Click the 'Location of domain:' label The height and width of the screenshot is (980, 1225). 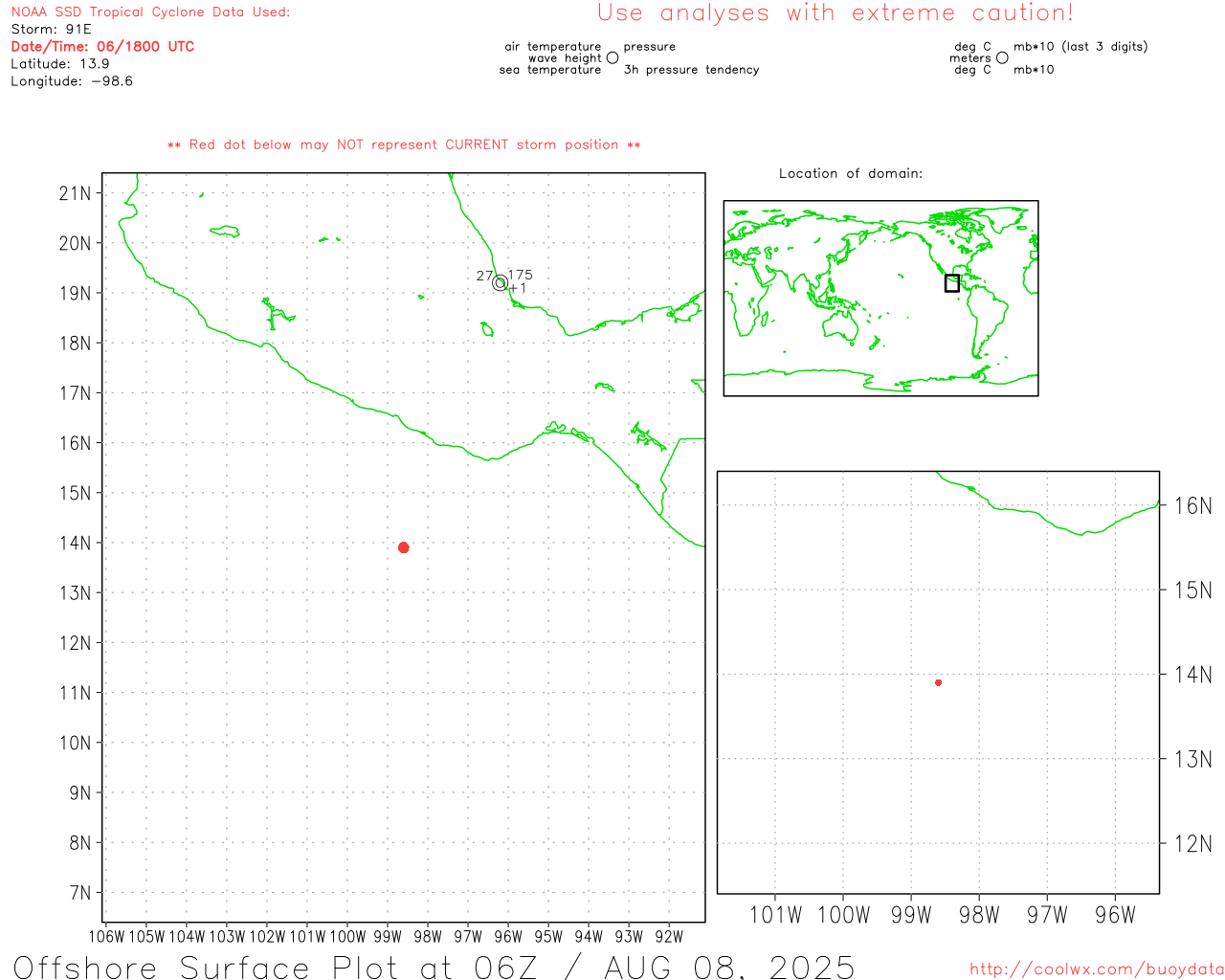coord(851,173)
